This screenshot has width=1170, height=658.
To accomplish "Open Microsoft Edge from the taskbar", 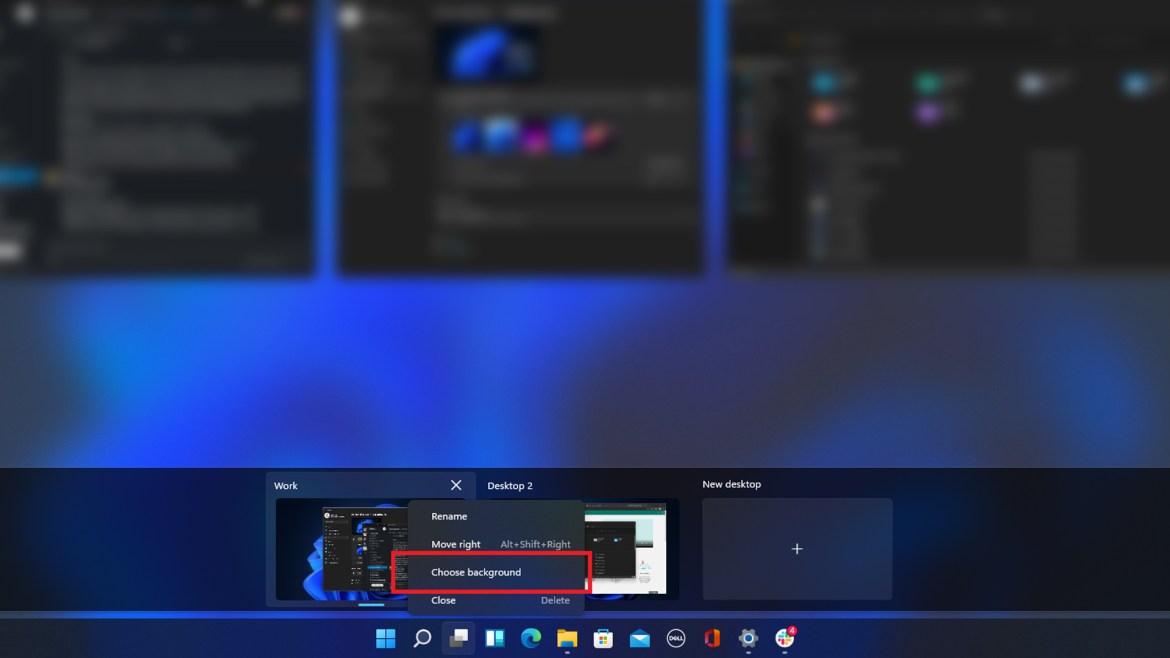I will (530, 637).
